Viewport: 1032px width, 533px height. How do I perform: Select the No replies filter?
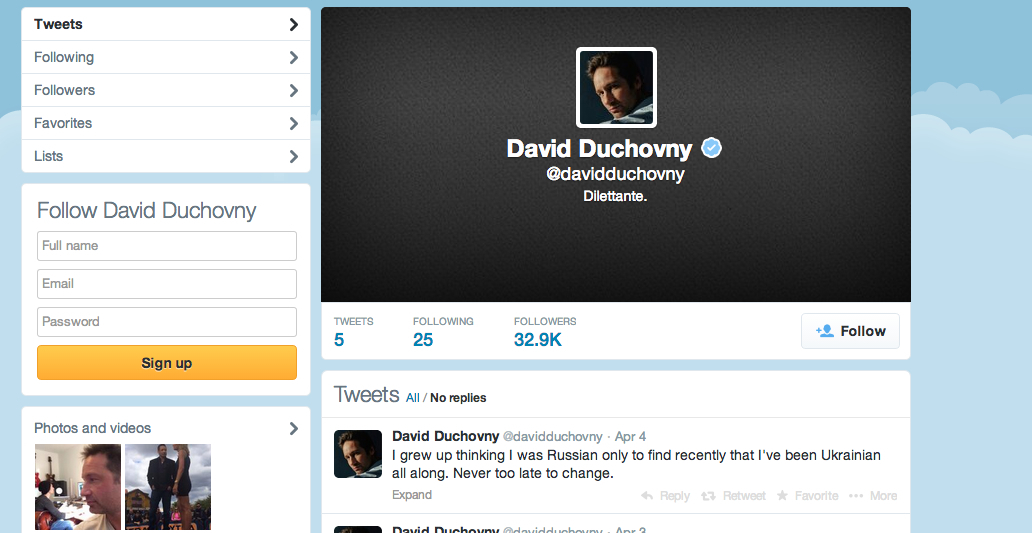458,397
